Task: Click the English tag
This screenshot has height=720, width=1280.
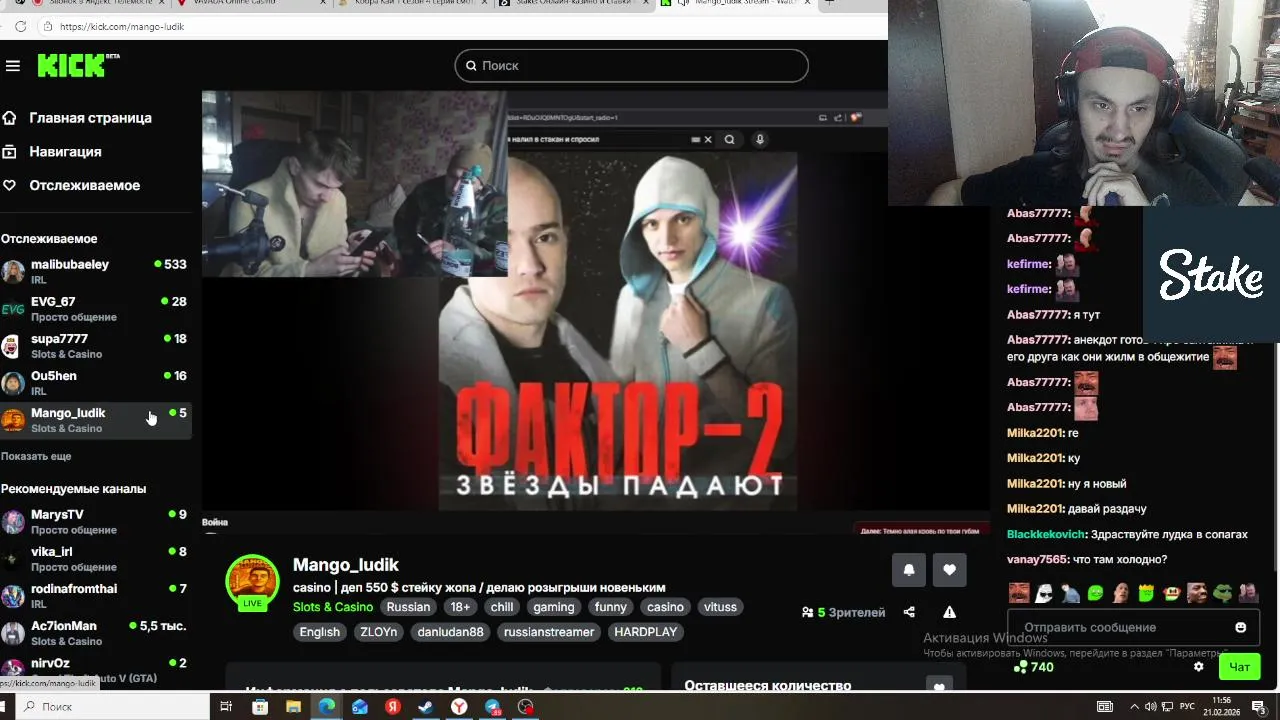Action: (320, 632)
